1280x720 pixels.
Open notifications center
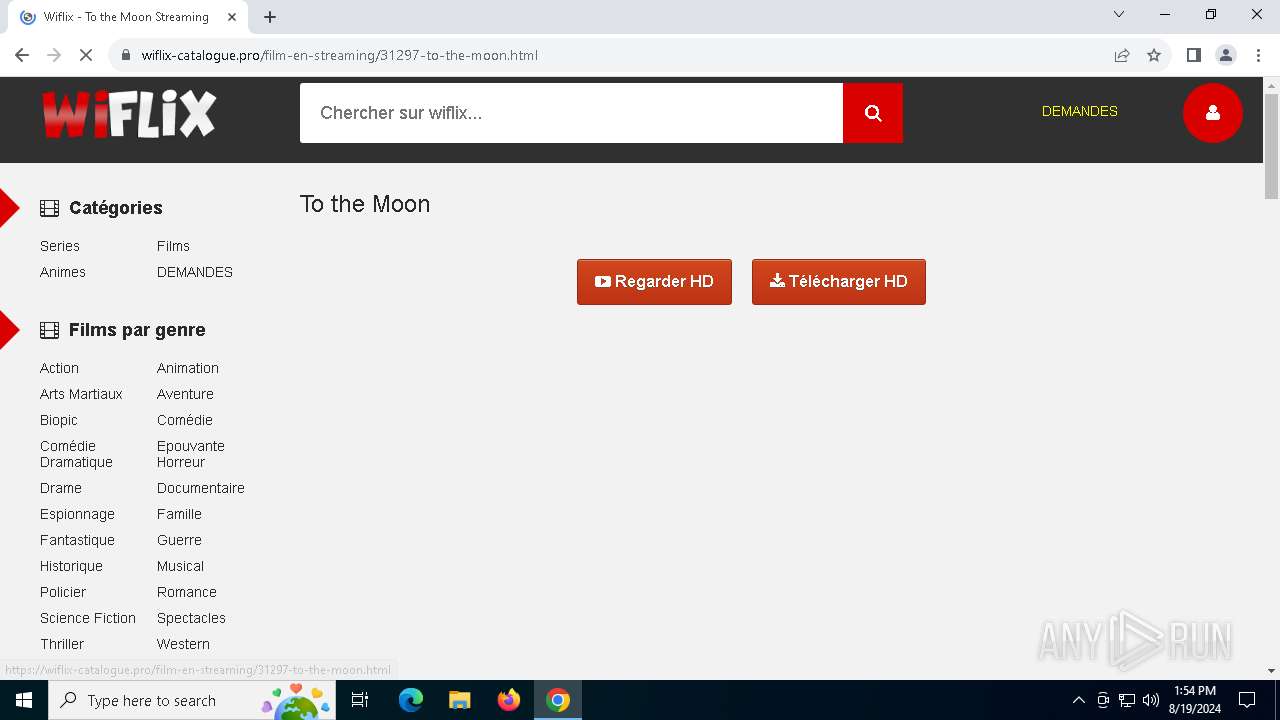[1247, 700]
